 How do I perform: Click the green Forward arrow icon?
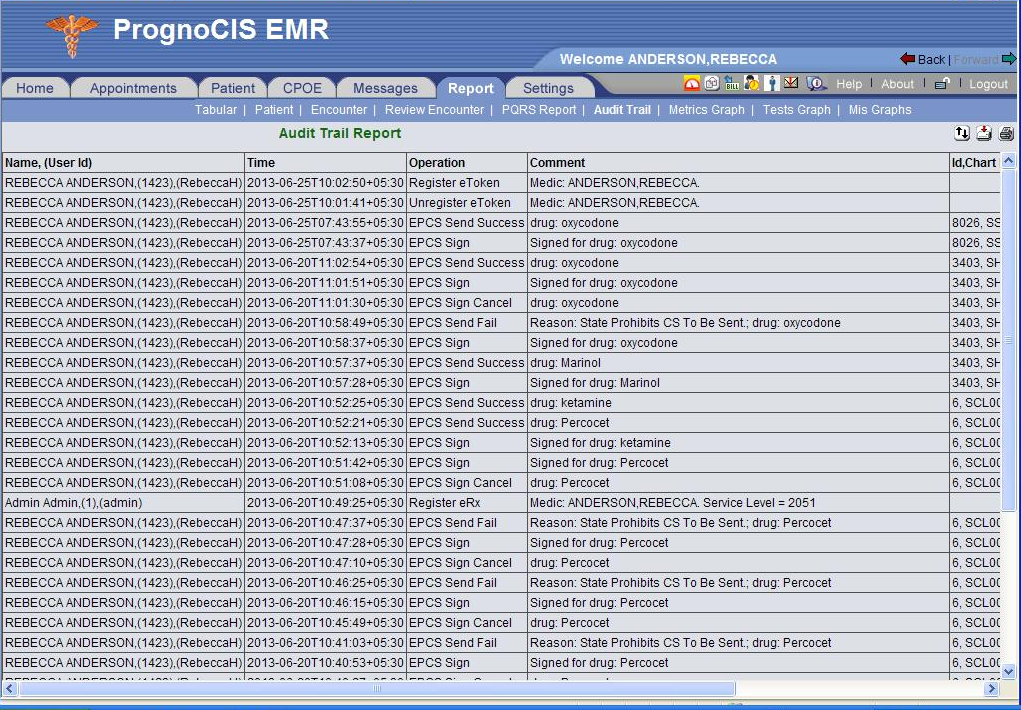tap(1009, 59)
